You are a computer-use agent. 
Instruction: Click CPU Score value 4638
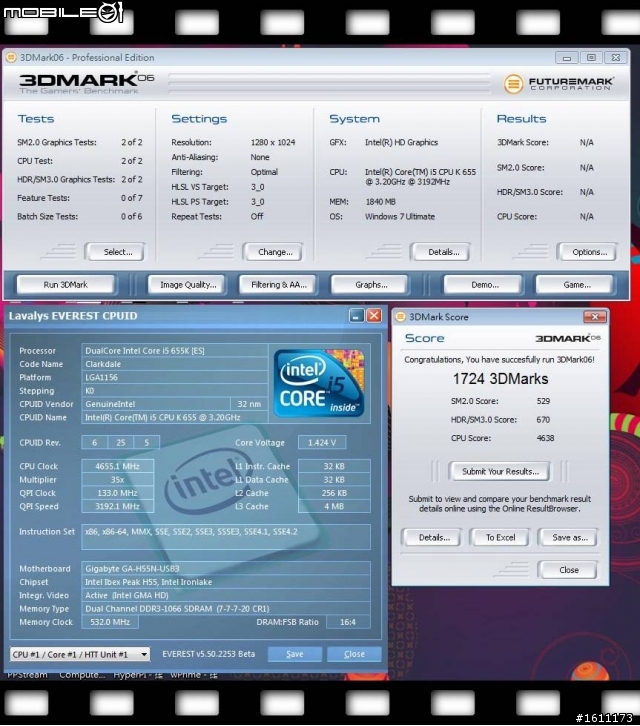[x=545, y=438]
